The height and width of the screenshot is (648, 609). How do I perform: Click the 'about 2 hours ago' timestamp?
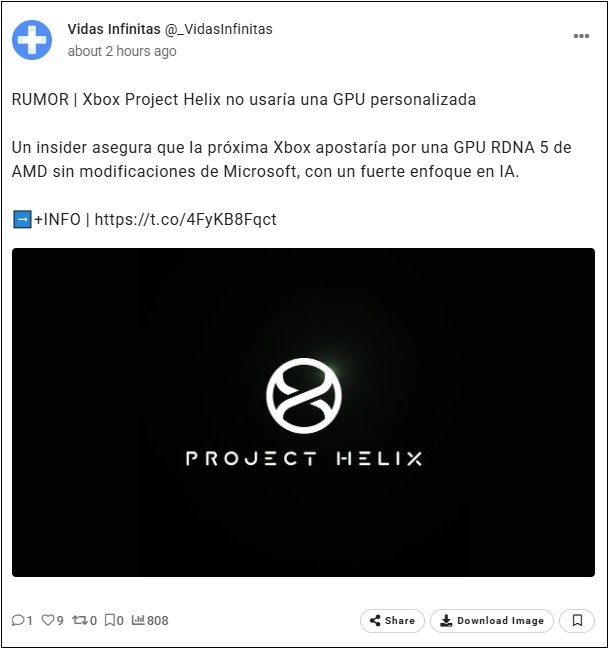[x=122, y=51]
